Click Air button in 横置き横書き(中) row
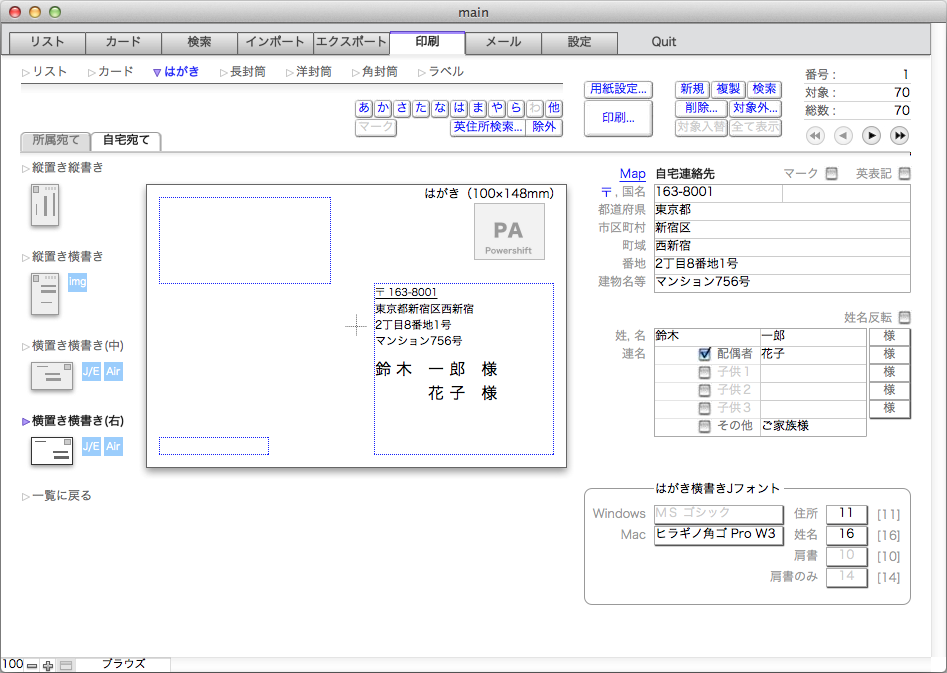Image resolution: width=947 pixels, height=673 pixels. click(x=114, y=371)
